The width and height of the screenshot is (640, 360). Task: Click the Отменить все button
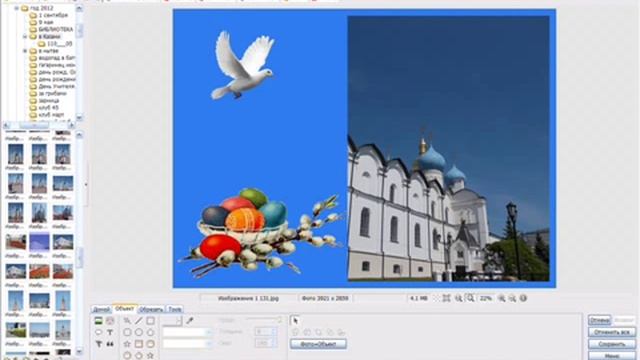click(612, 332)
